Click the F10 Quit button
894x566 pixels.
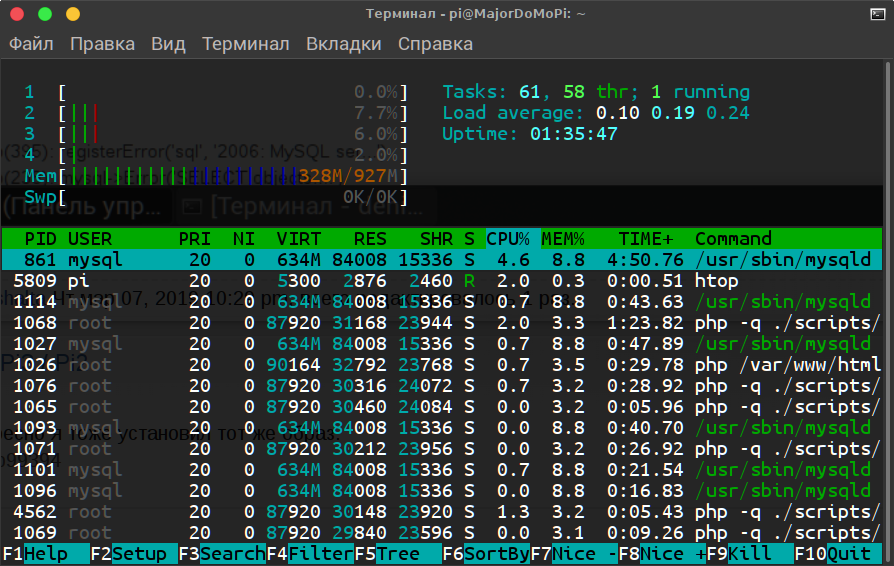(839, 553)
